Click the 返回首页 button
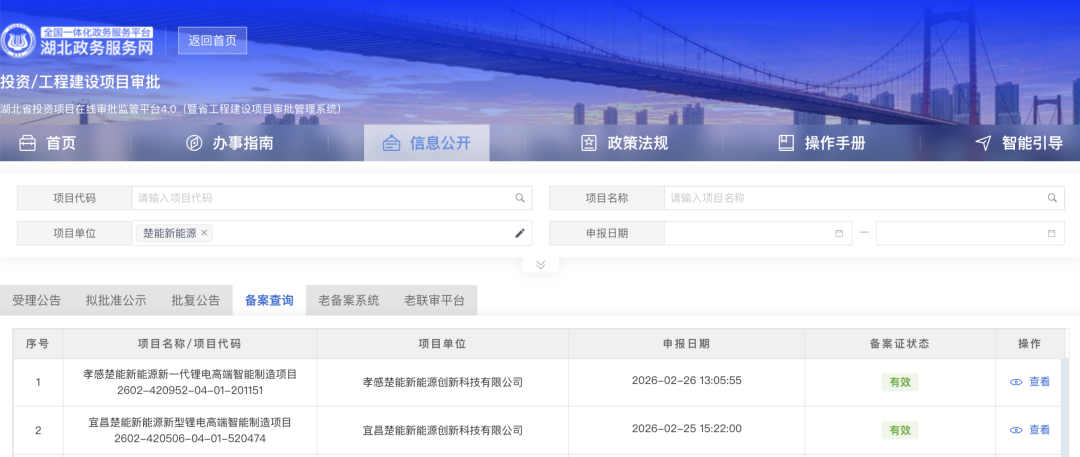This screenshot has height=457, width=1080. click(212, 41)
